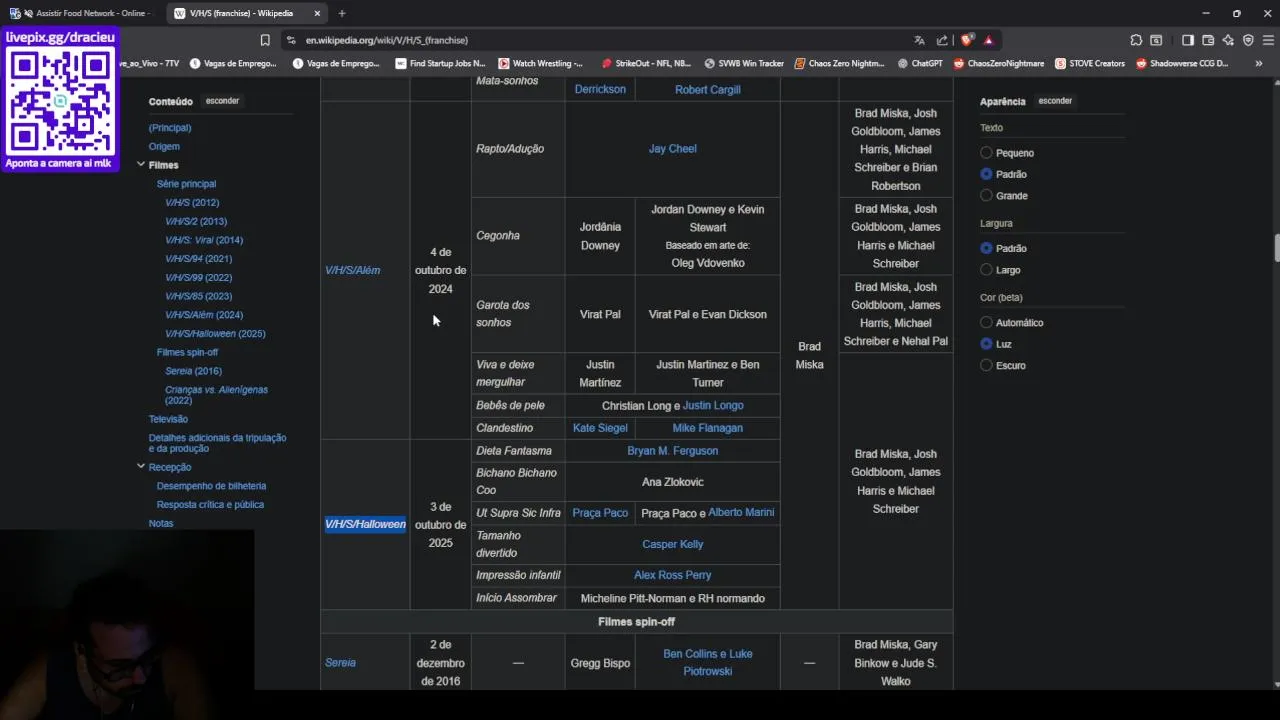Image resolution: width=1280 pixels, height=720 pixels.
Task: Open the Shadowverse CCG bookmark
Action: point(1181,63)
